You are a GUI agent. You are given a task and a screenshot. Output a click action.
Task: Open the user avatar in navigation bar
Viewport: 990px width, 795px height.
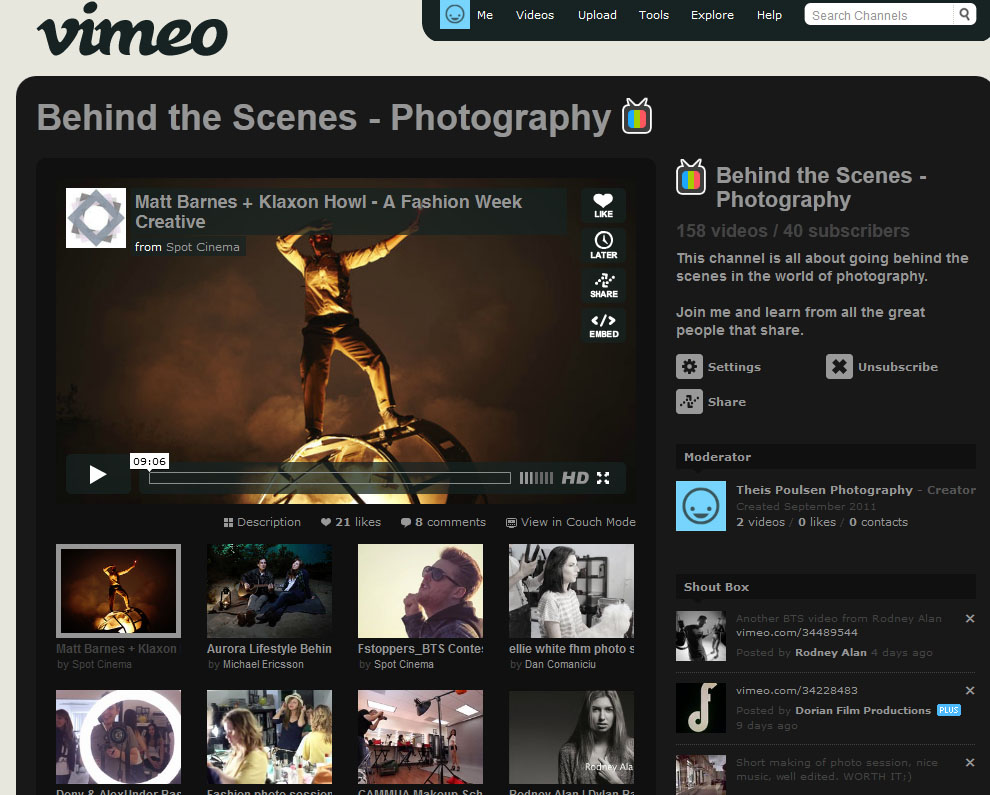click(455, 14)
